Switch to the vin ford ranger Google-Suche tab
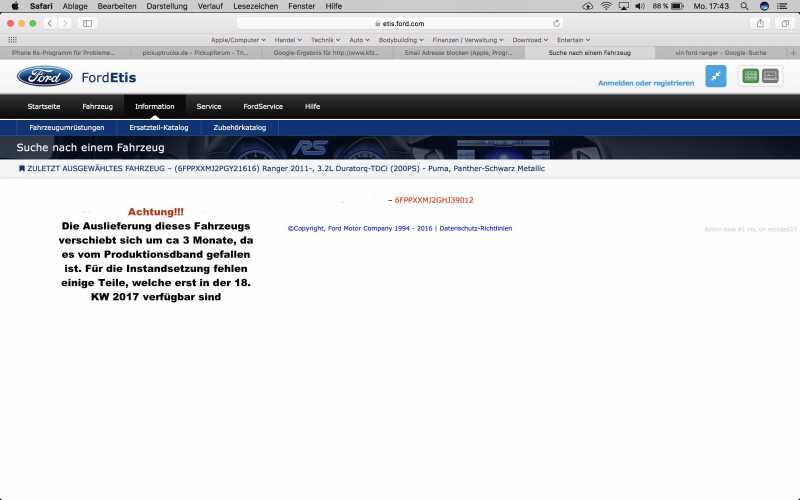800x500 pixels. click(x=720, y=53)
